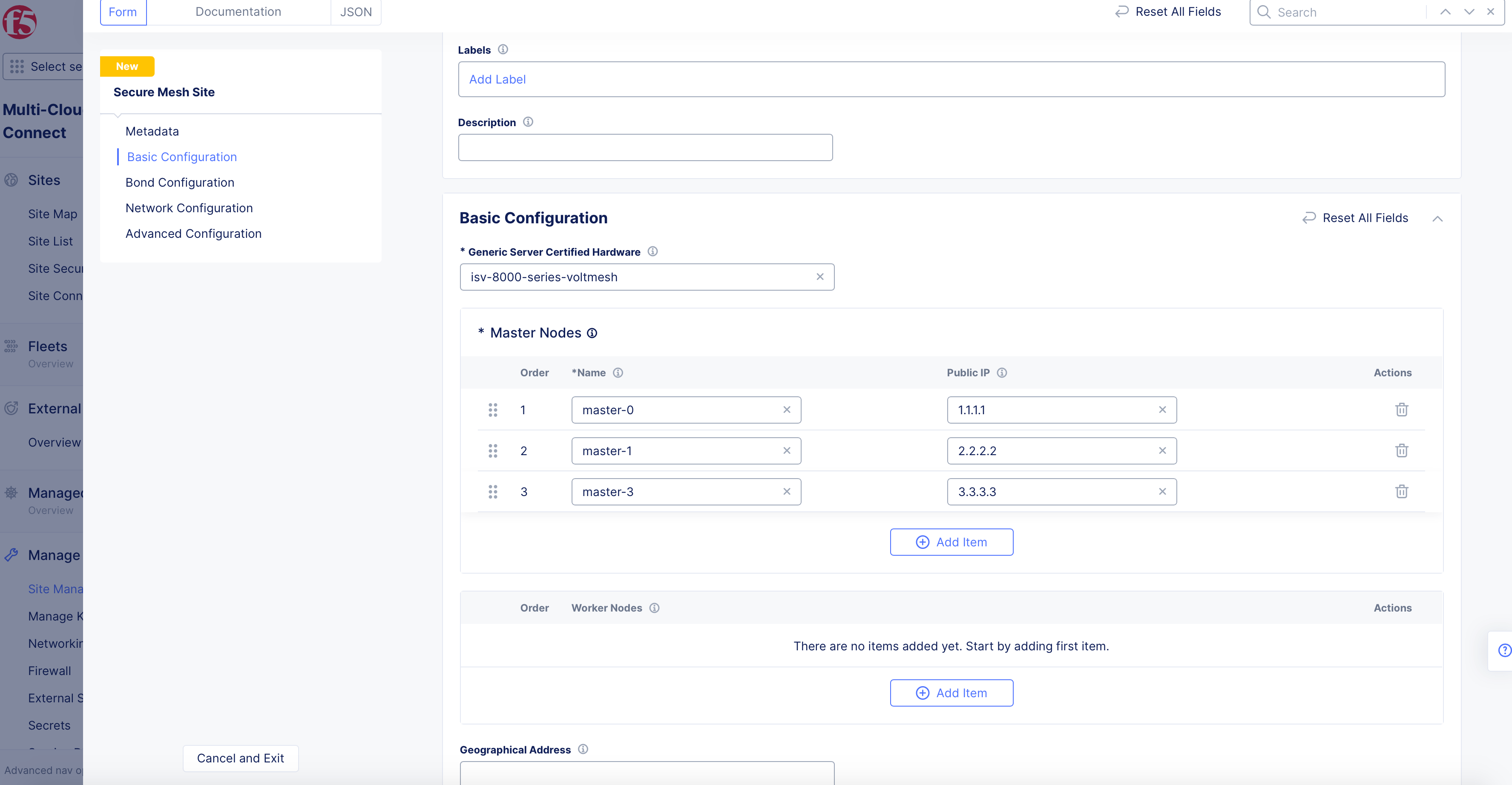Clear the isv-8000-series-voltmesh hardware selection
1512x785 pixels.
820,277
